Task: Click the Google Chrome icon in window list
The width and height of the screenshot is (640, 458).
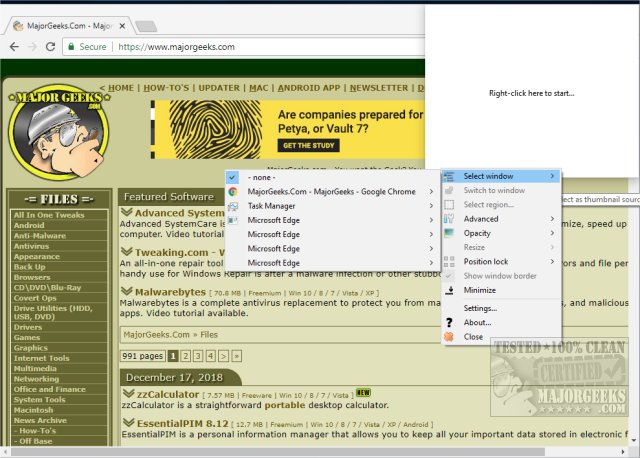Action: click(233, 191)
